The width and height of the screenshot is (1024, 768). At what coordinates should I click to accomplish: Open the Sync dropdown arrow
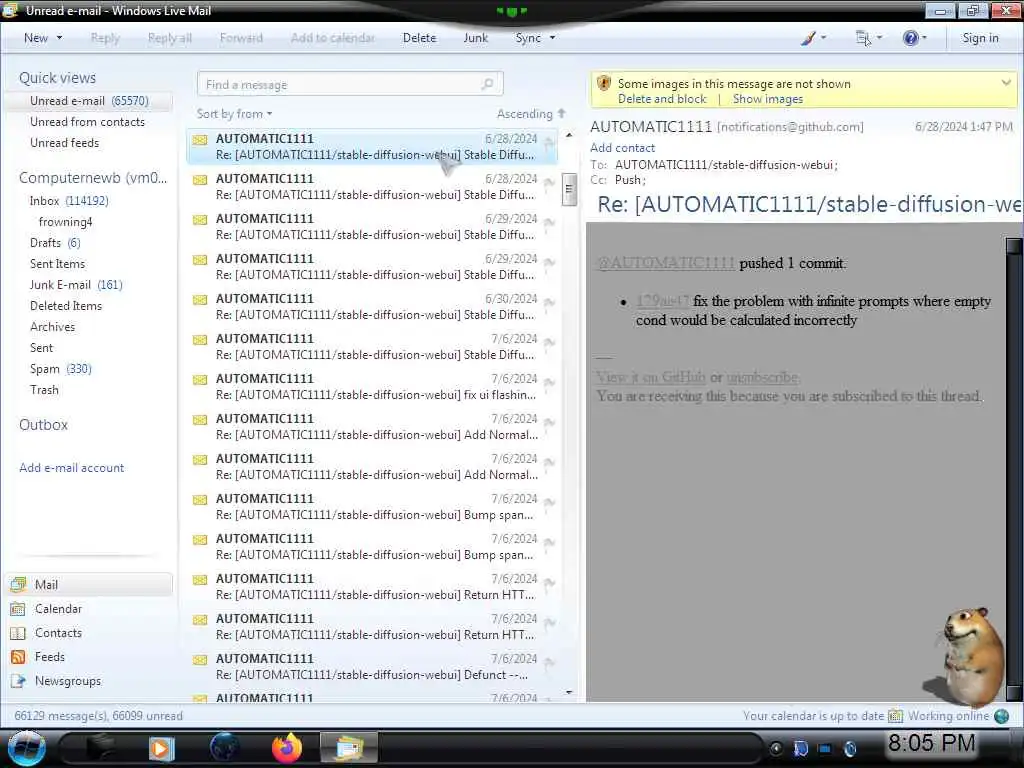click(x=552, y=38)
